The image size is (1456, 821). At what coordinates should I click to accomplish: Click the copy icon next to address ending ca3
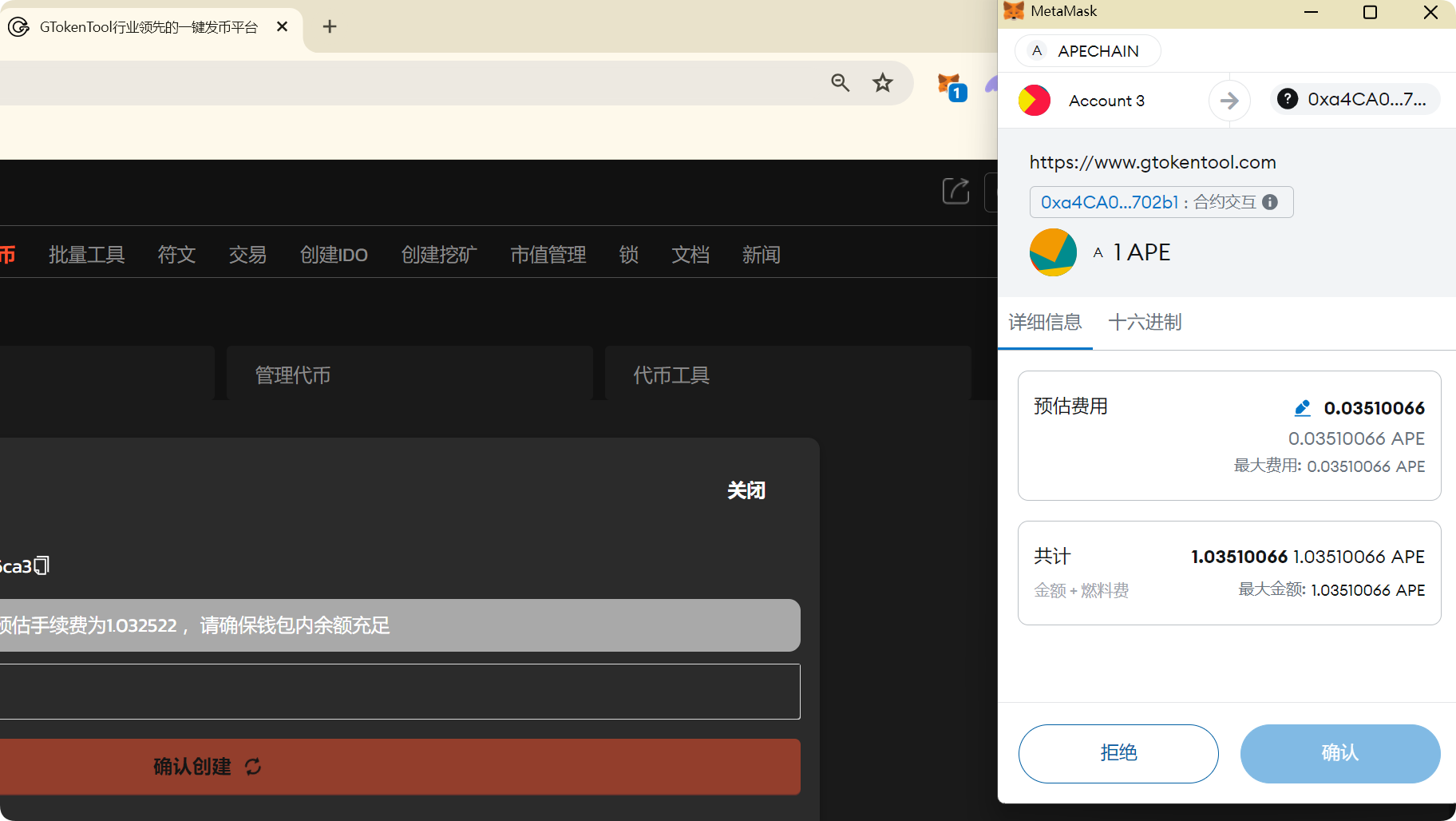[x=42, y=565]
